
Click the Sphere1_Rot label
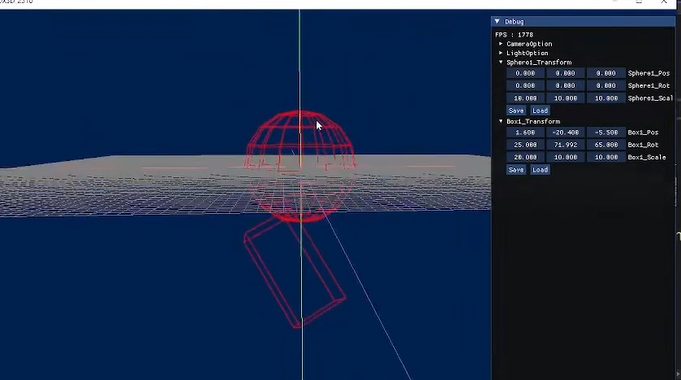coord(649,86)
